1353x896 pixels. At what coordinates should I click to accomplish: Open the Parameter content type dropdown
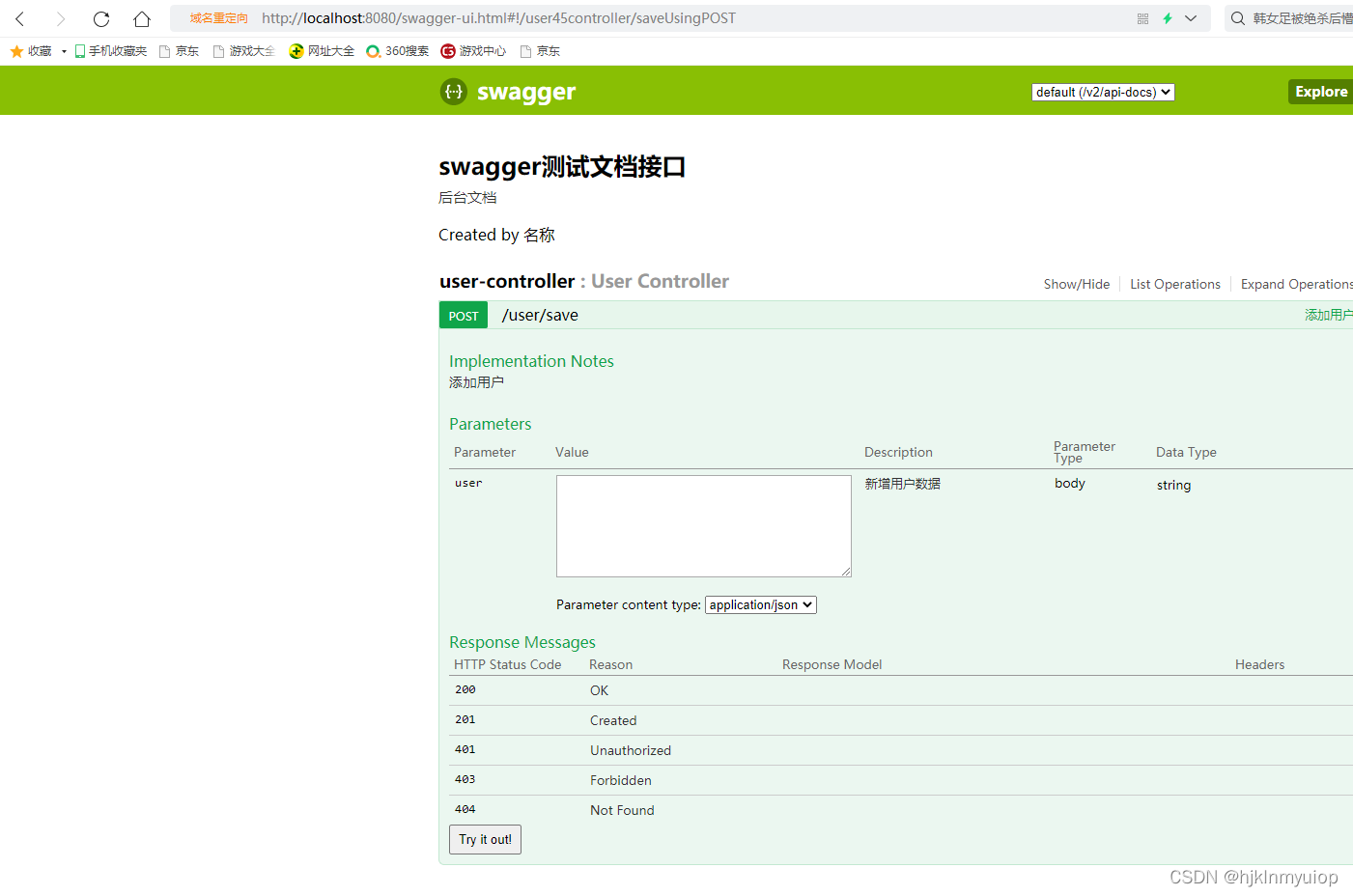pos(761,604)
